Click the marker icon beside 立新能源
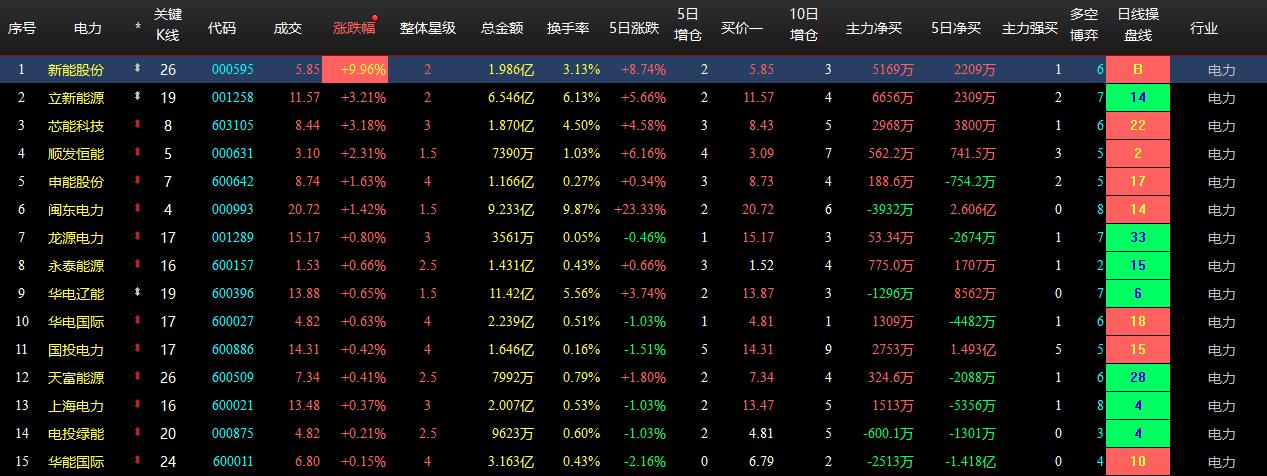 [137, 98]
